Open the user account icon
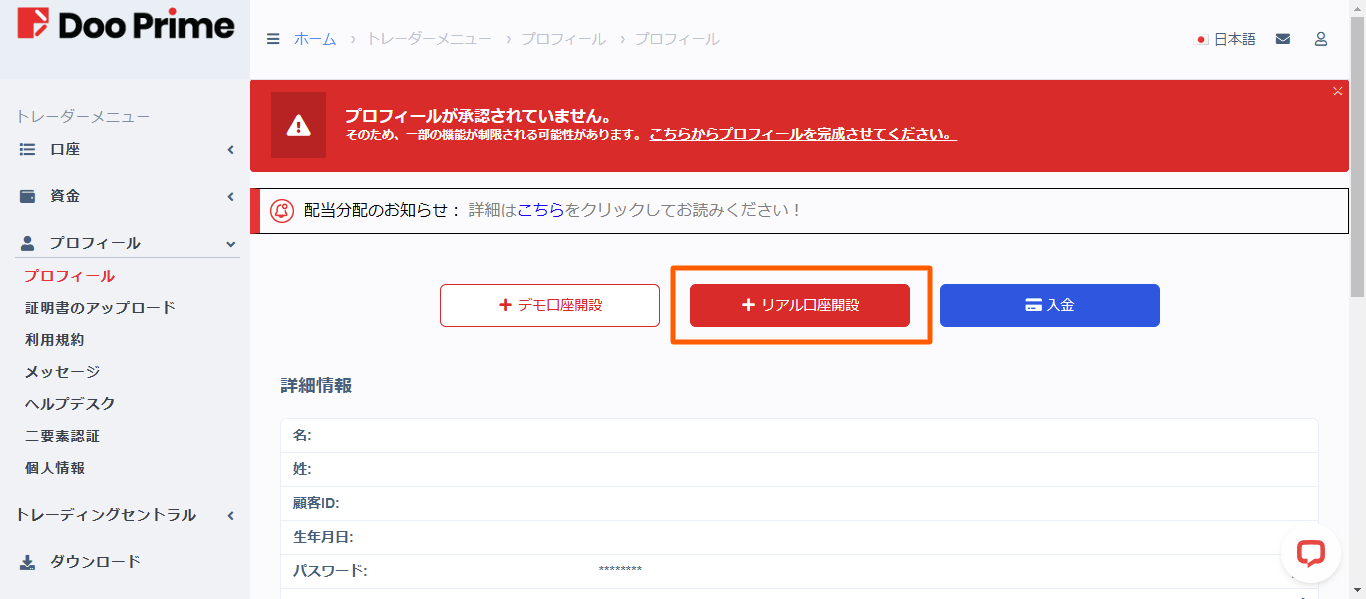This screenshot has height=599, width=1366. 1320,37
